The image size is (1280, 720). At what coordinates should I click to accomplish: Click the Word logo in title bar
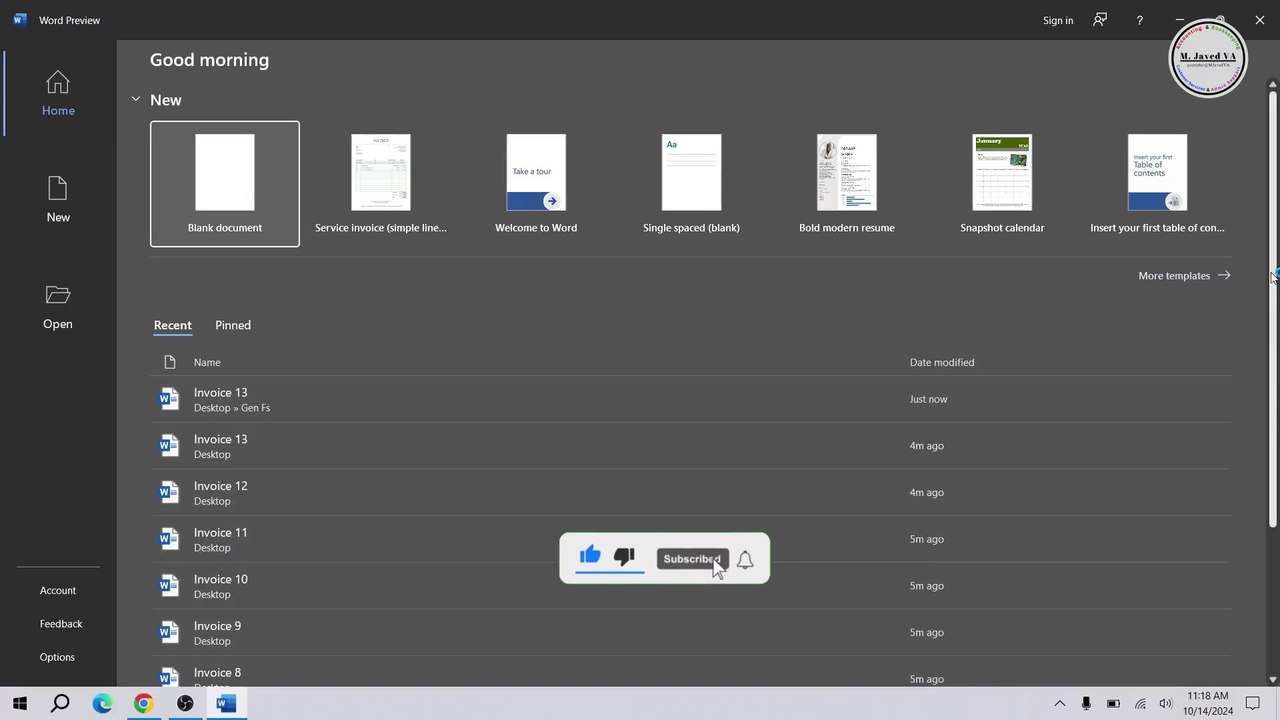point(19,20)
